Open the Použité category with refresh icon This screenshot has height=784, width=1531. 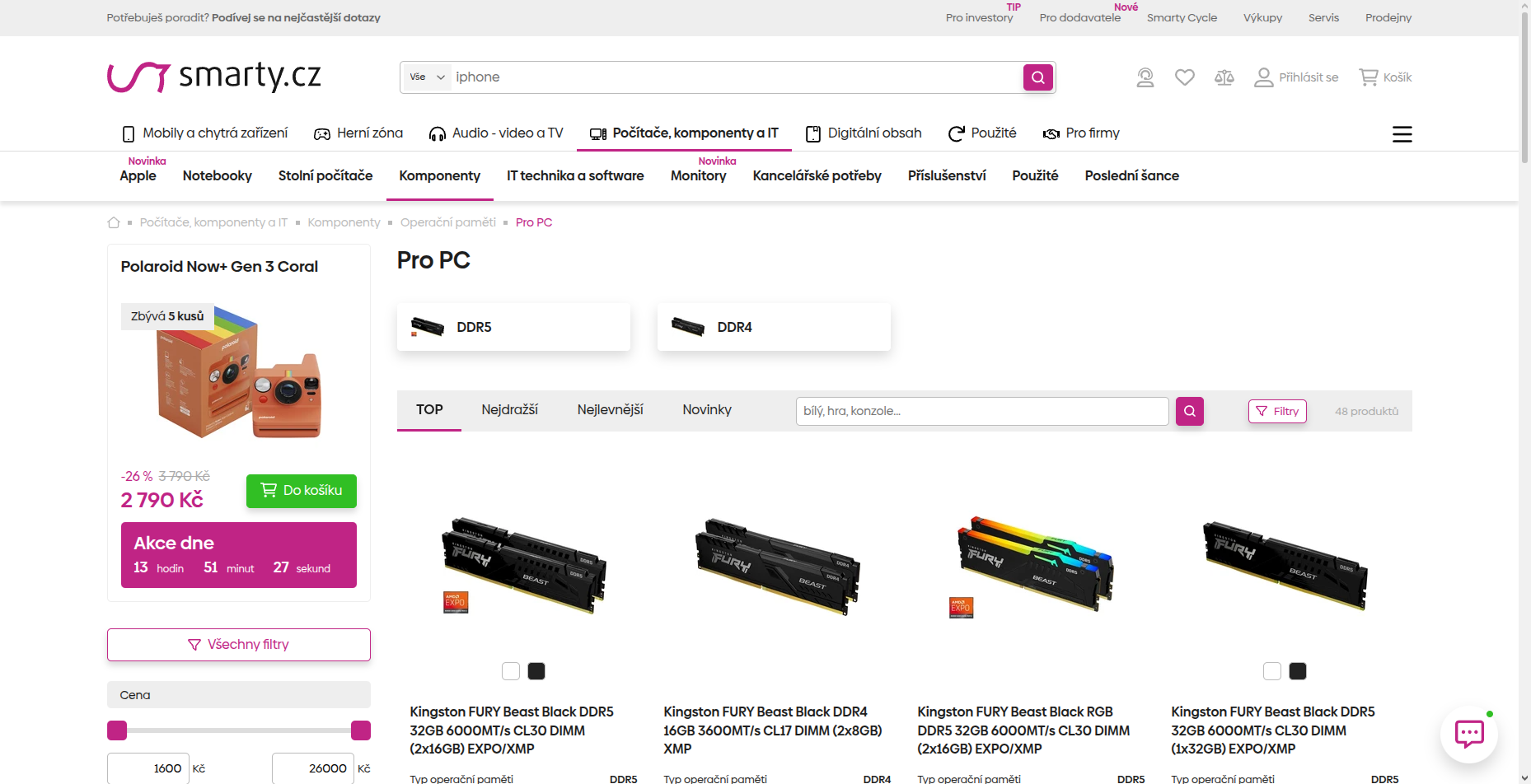coord(982,133)
